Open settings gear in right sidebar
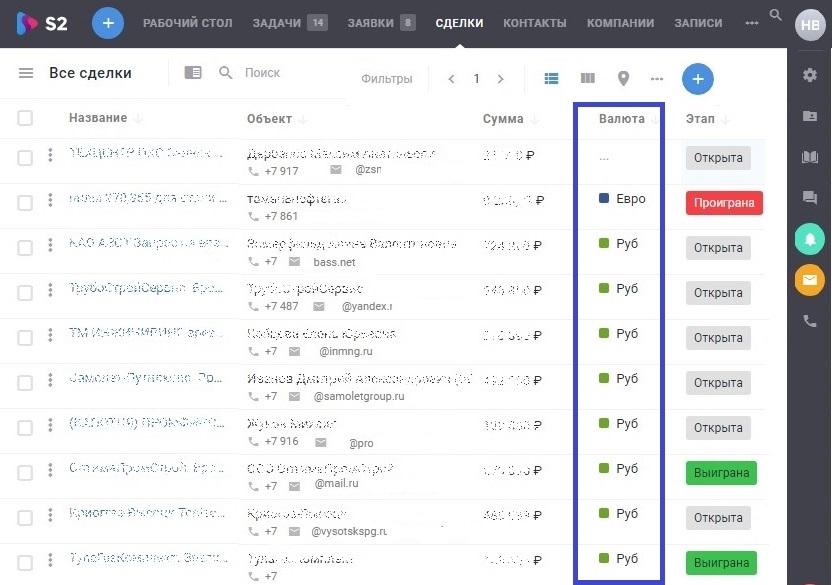 (810, 75)
